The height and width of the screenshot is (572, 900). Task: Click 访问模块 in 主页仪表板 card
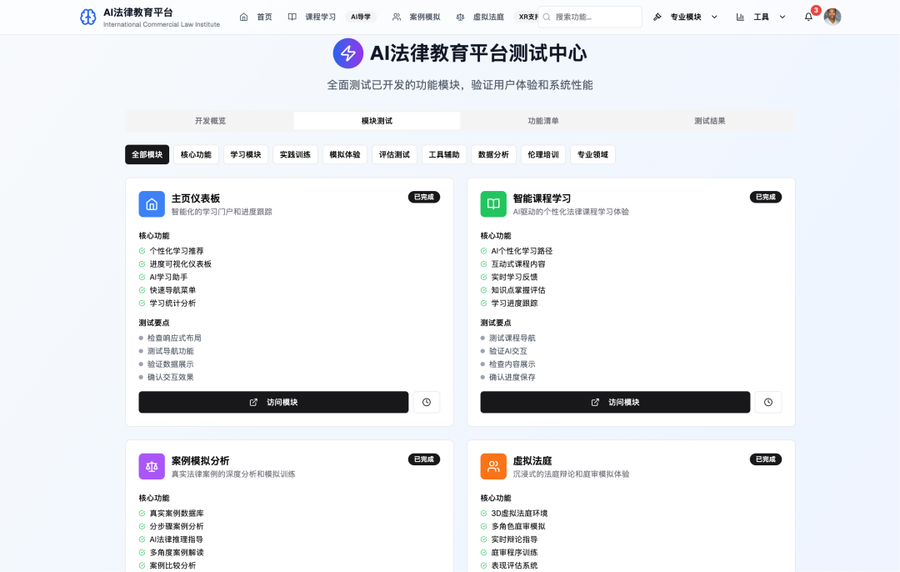pyautogui.click(x=273, y=402)
